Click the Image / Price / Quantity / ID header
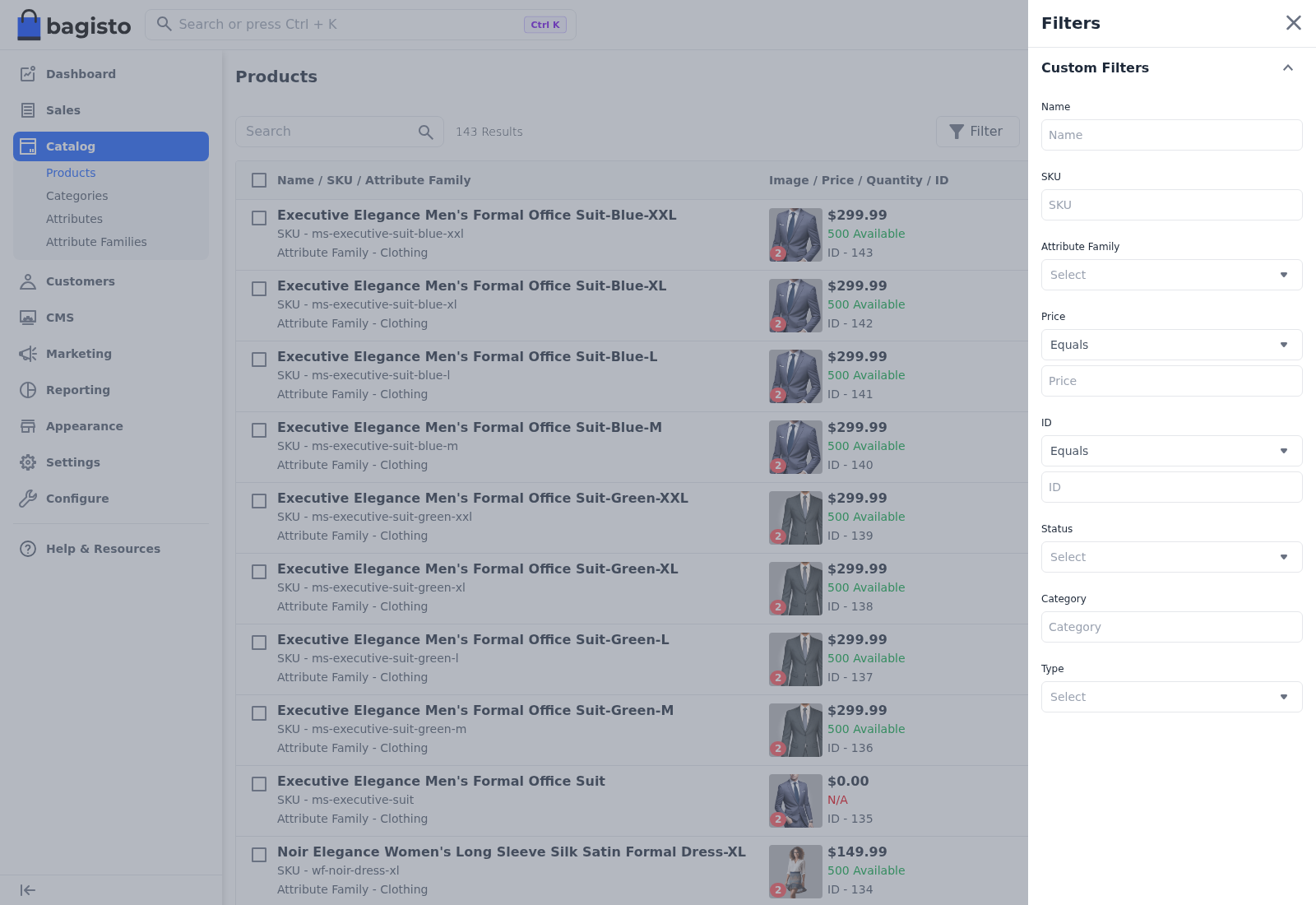 (859, 180)
